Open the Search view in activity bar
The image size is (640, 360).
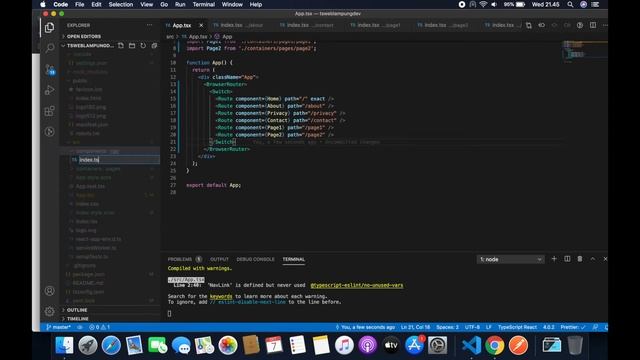[49, 48]
